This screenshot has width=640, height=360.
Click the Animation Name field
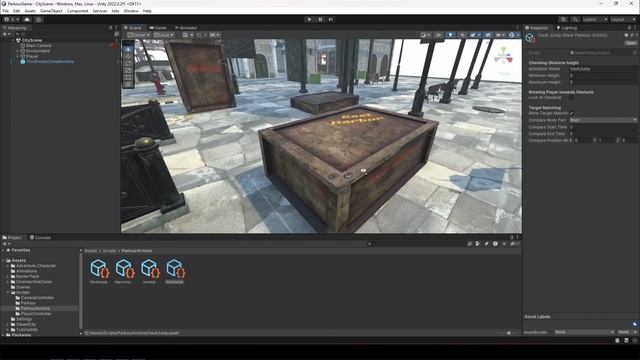pos(602,69)
